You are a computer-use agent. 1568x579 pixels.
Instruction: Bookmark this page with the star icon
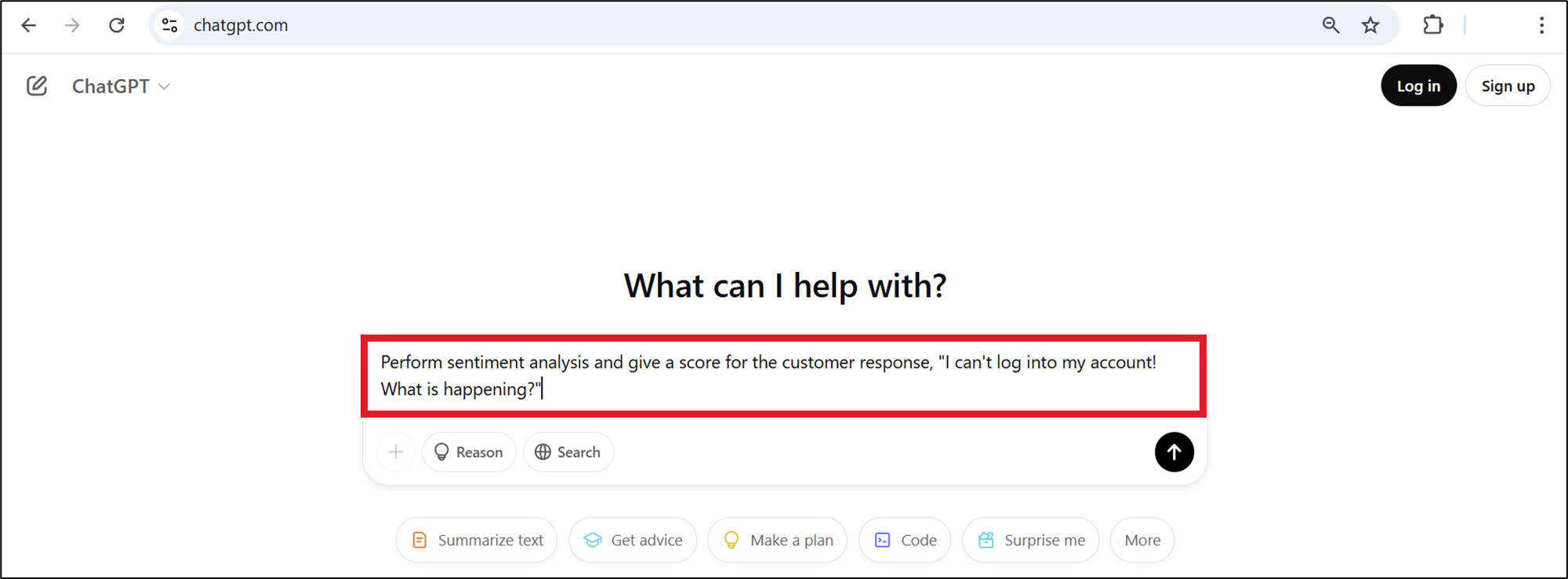(x=1370, y=25)
